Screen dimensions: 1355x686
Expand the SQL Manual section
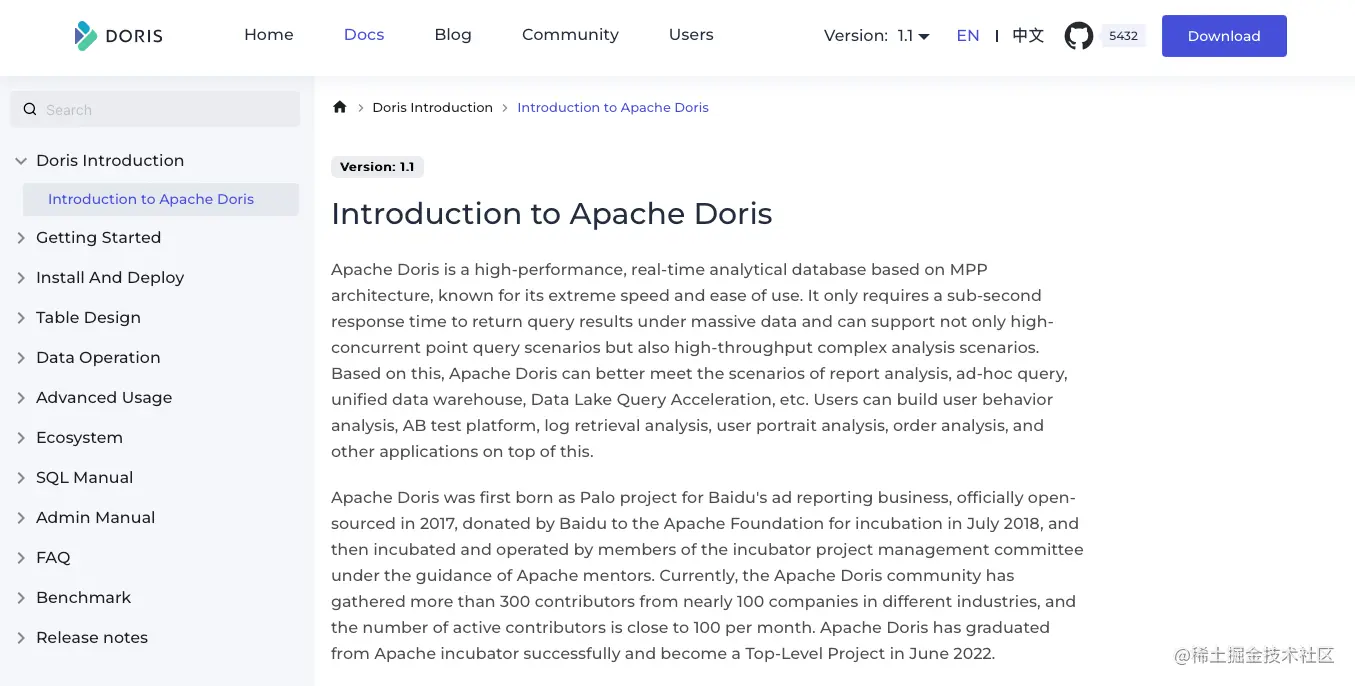[x=21, y=478]
